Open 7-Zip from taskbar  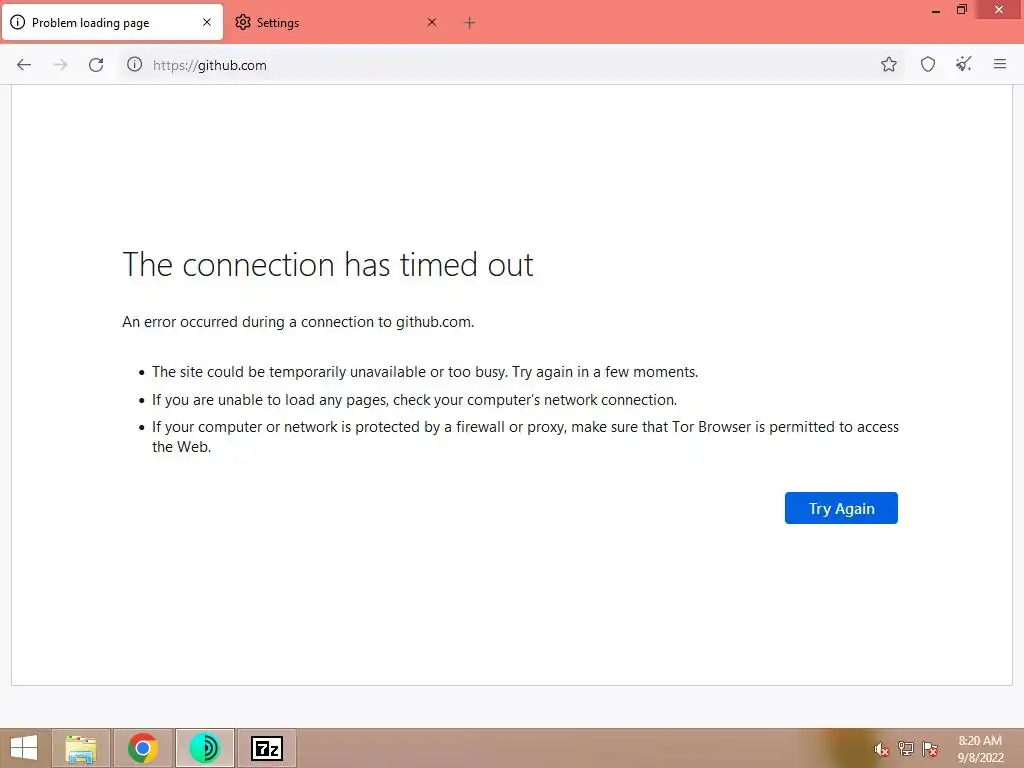point(266,748)
